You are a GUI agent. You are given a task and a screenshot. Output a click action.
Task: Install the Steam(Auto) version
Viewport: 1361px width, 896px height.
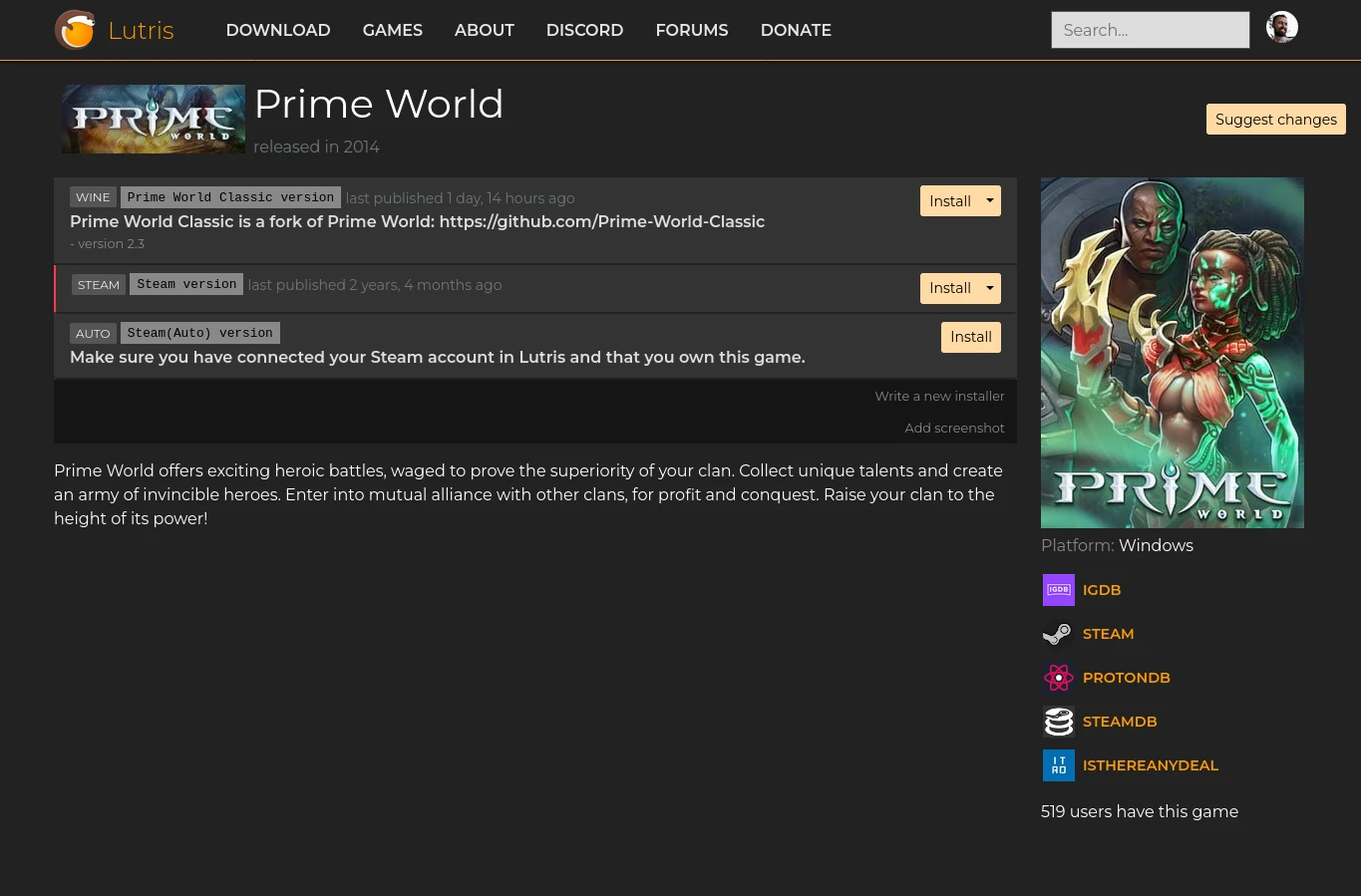tap(970, 337)
